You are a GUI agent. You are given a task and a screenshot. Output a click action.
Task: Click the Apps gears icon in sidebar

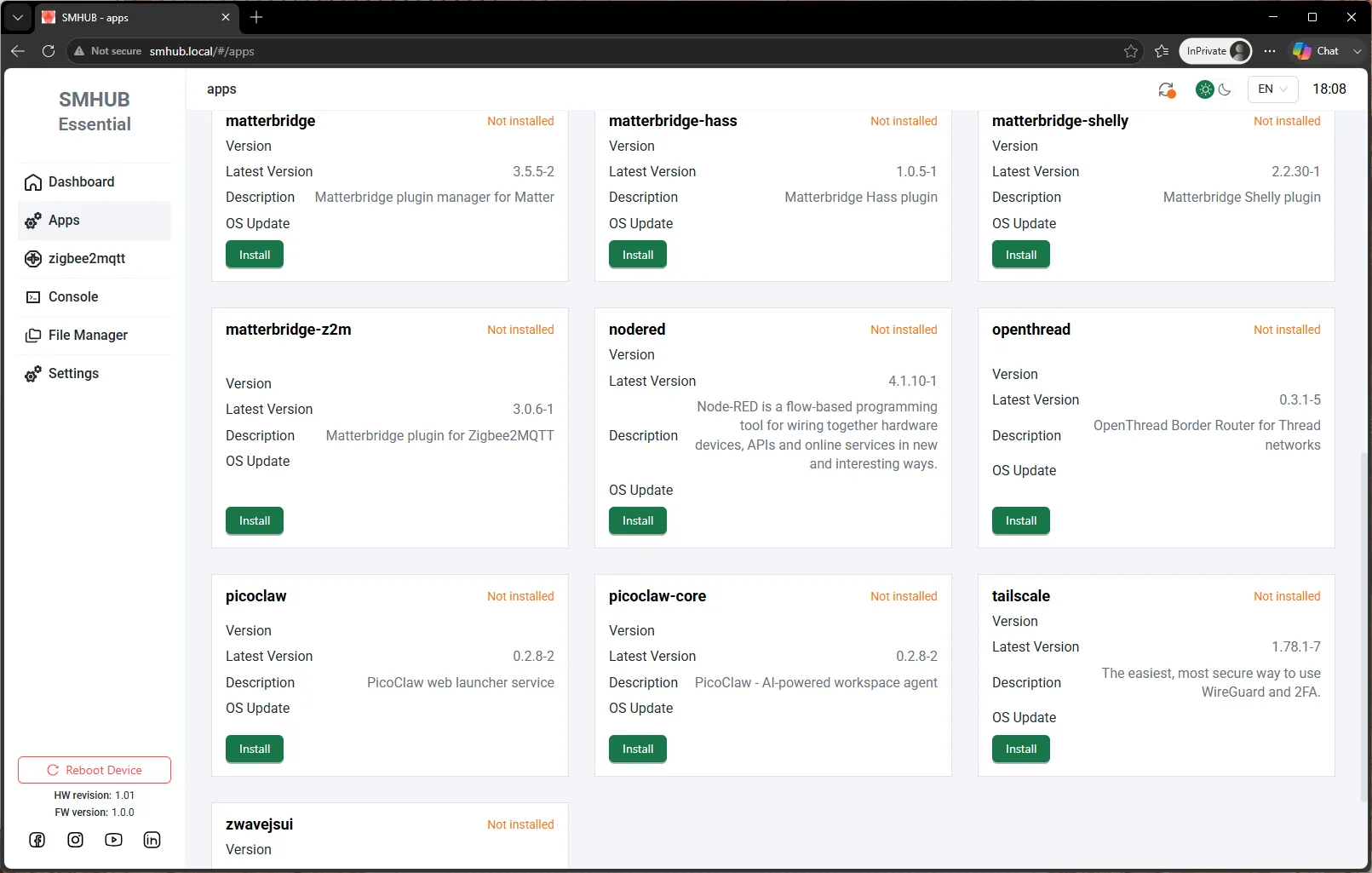point(33,221)
